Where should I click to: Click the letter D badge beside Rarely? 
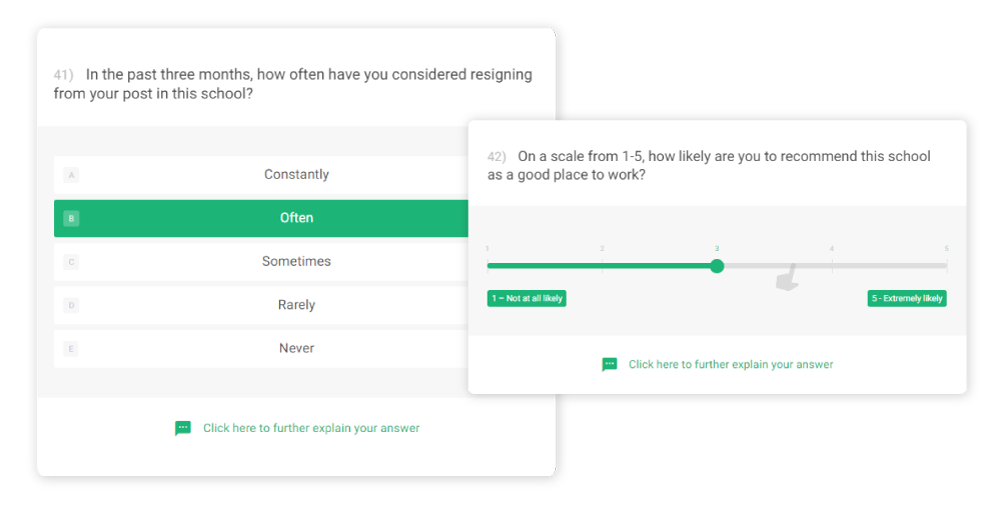[x=71, y=305]
